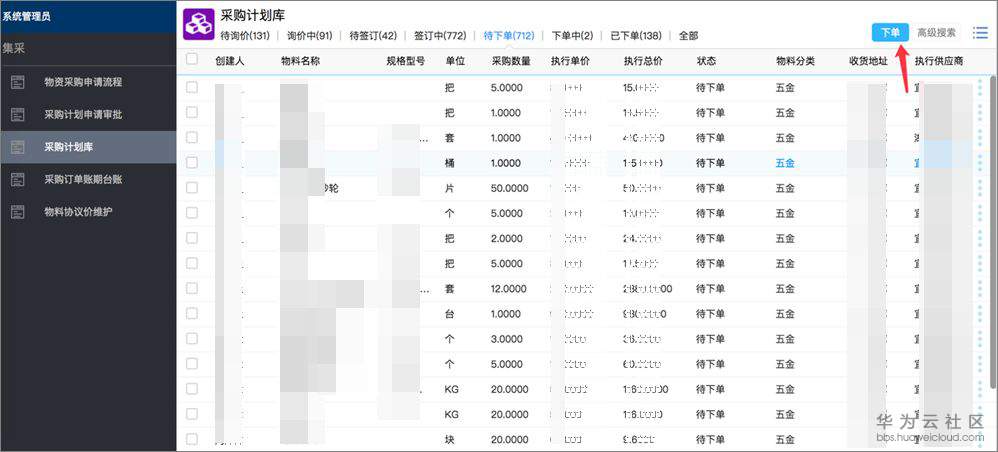Click the purple 采购计划库 cube logo

(x=199, y=24)
